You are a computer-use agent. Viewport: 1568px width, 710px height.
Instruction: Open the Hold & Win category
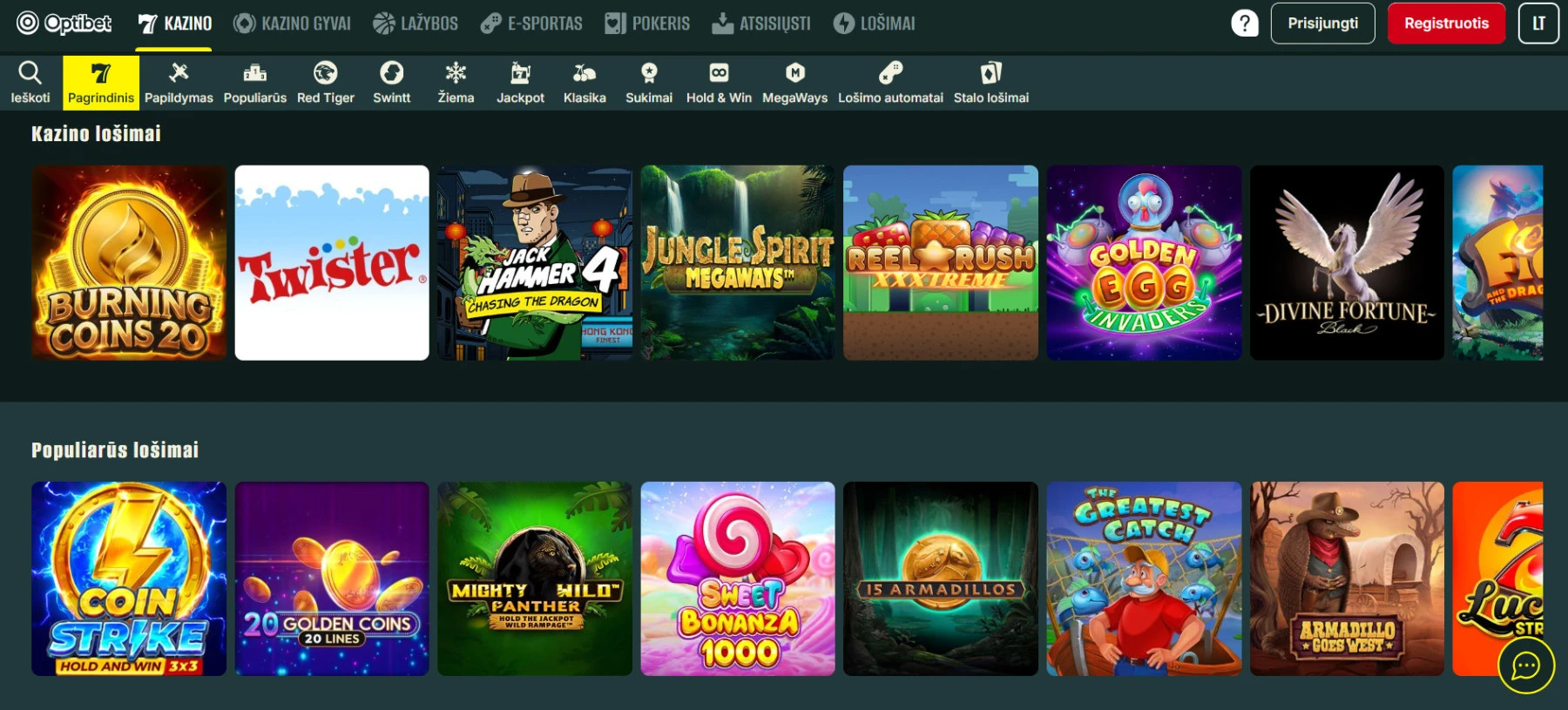pyautogui.click(x=719, y=82)
